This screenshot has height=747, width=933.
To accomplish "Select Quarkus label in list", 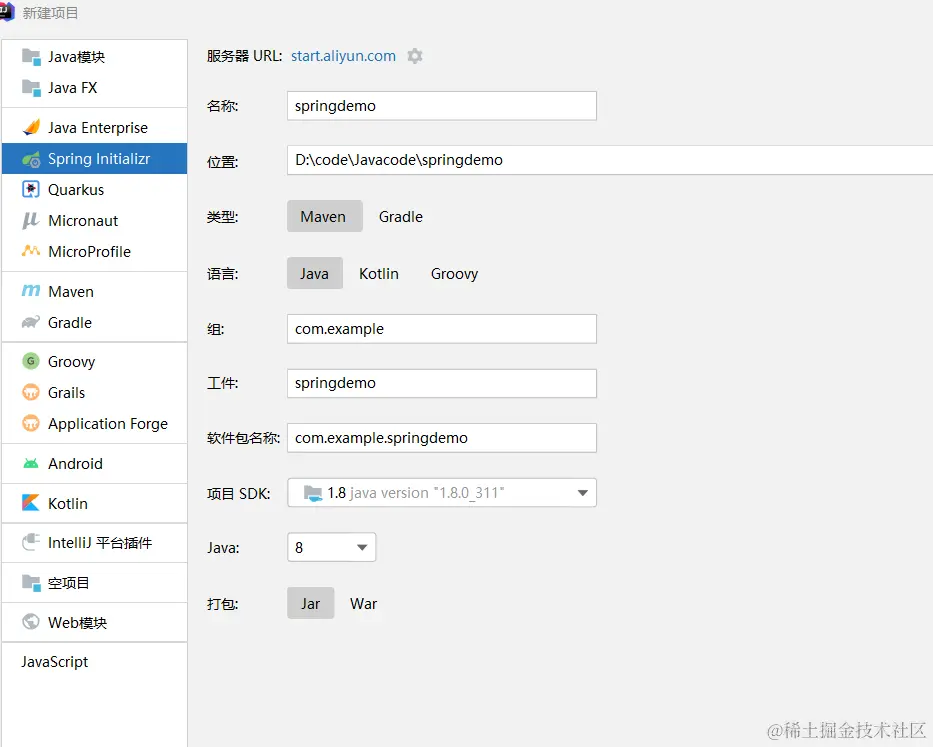I will pos(76,190).
